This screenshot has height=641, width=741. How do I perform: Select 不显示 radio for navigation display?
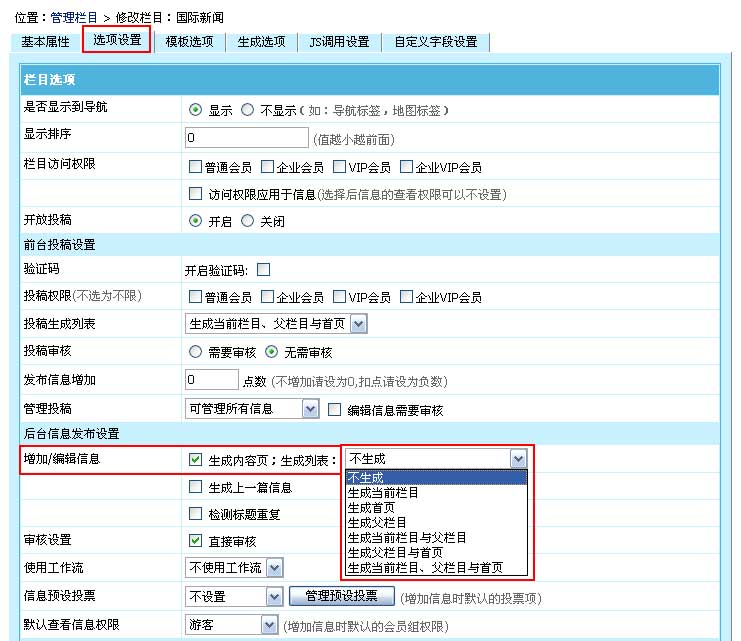(x=247, y=110)
